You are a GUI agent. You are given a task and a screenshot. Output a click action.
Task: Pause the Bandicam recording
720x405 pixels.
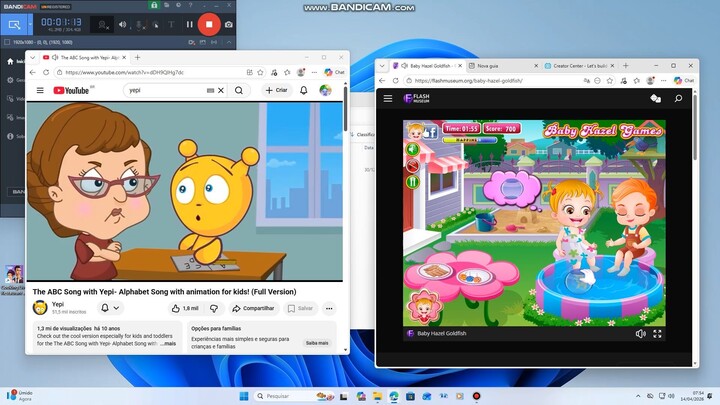point(188,23)
